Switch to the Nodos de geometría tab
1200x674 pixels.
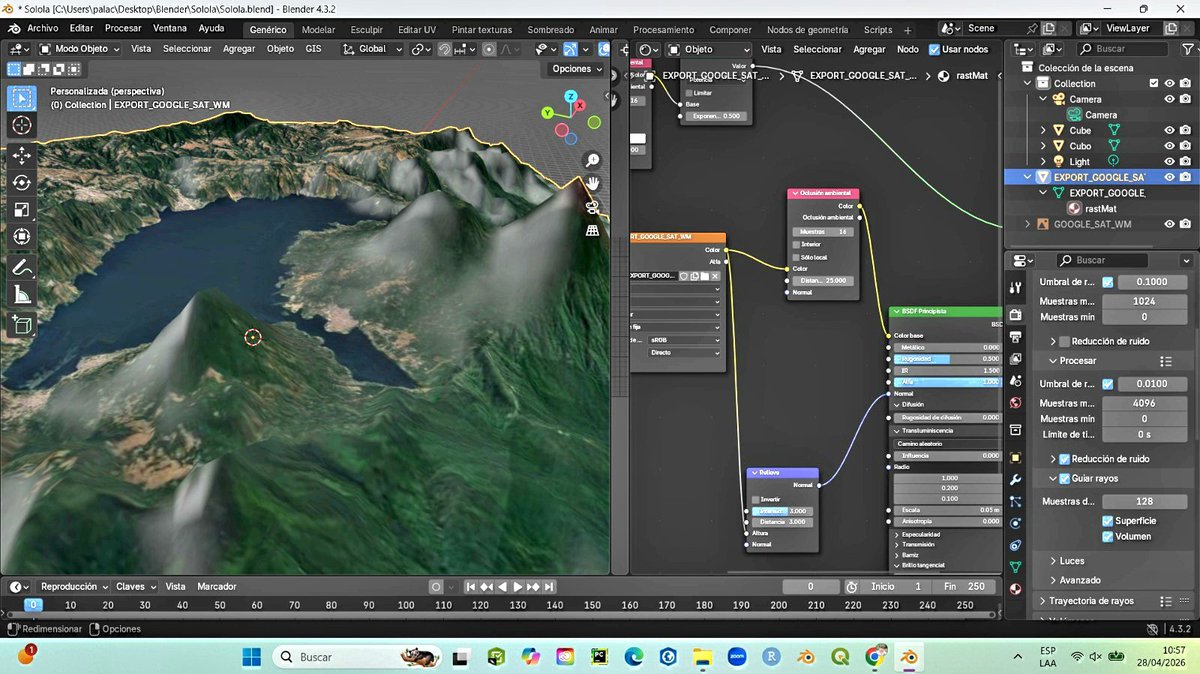[x=807, y=30]
